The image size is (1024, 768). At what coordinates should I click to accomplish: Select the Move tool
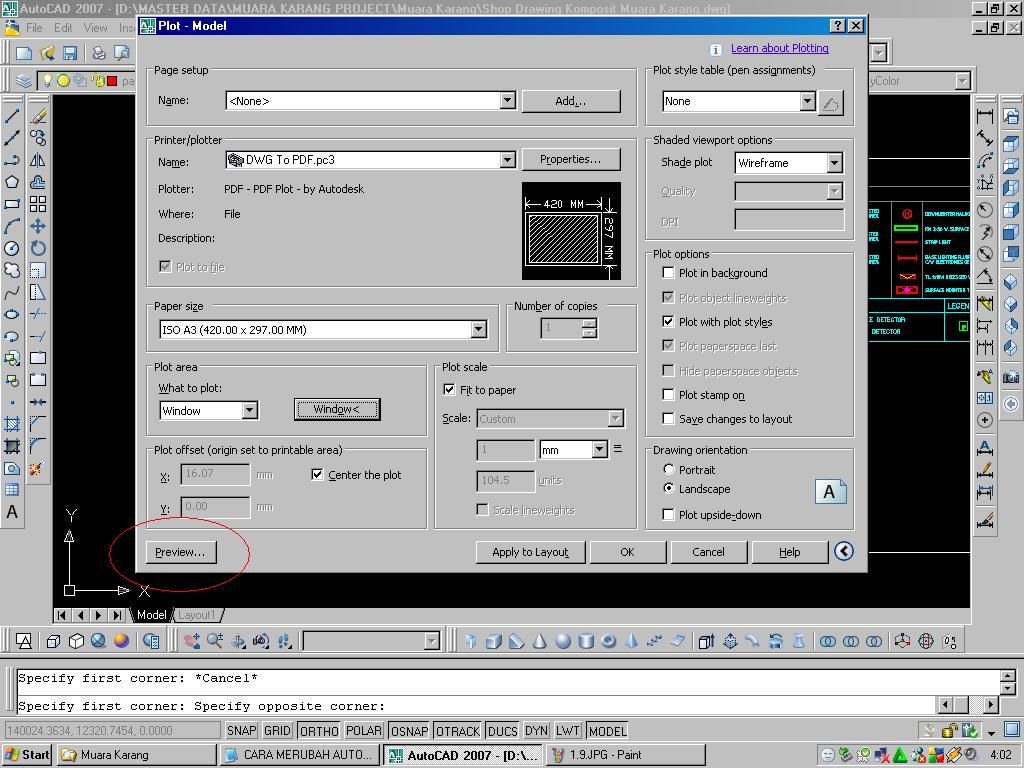click(38, 227)
